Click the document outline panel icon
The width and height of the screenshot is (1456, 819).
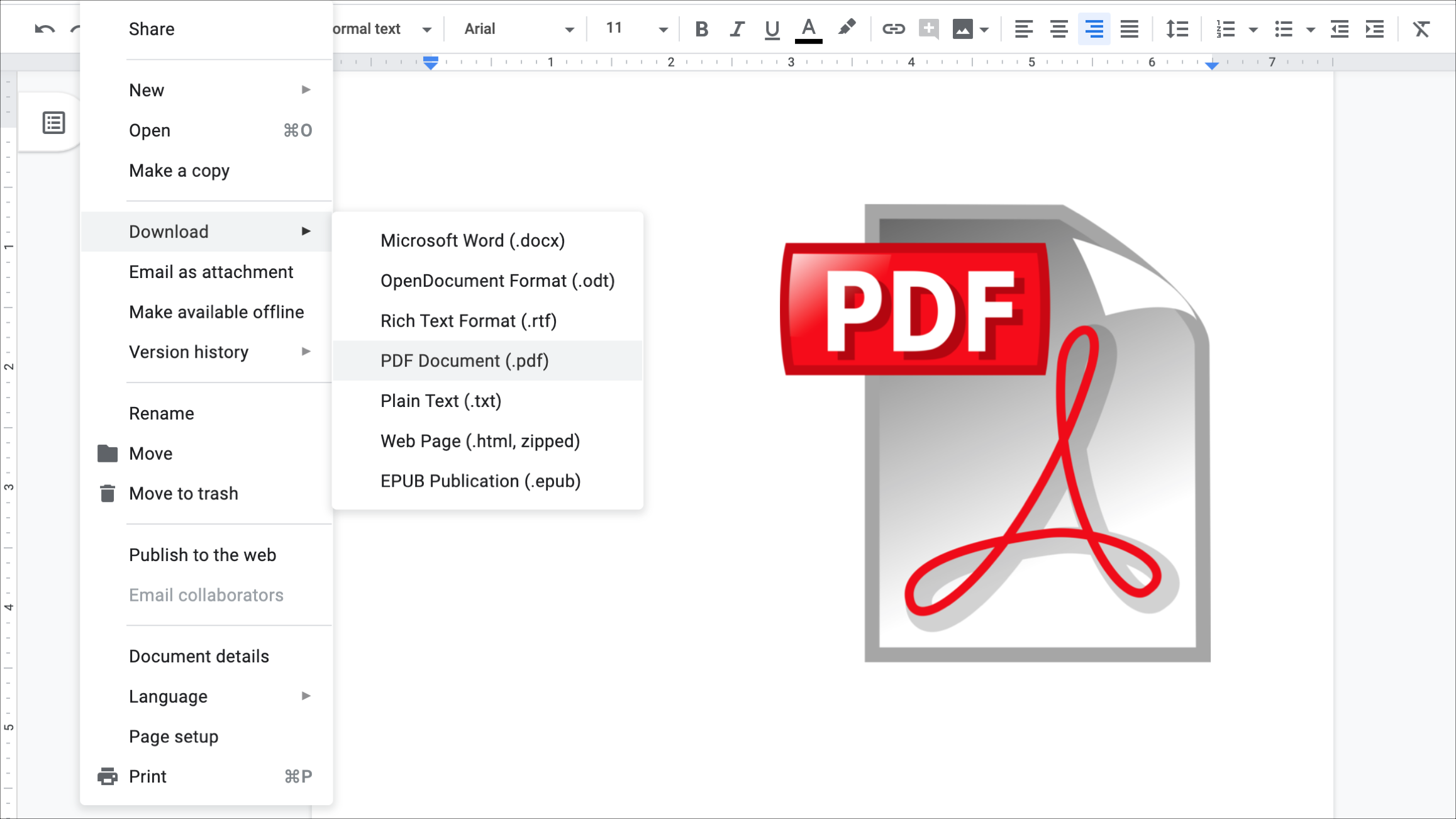[x=53, y=122]
